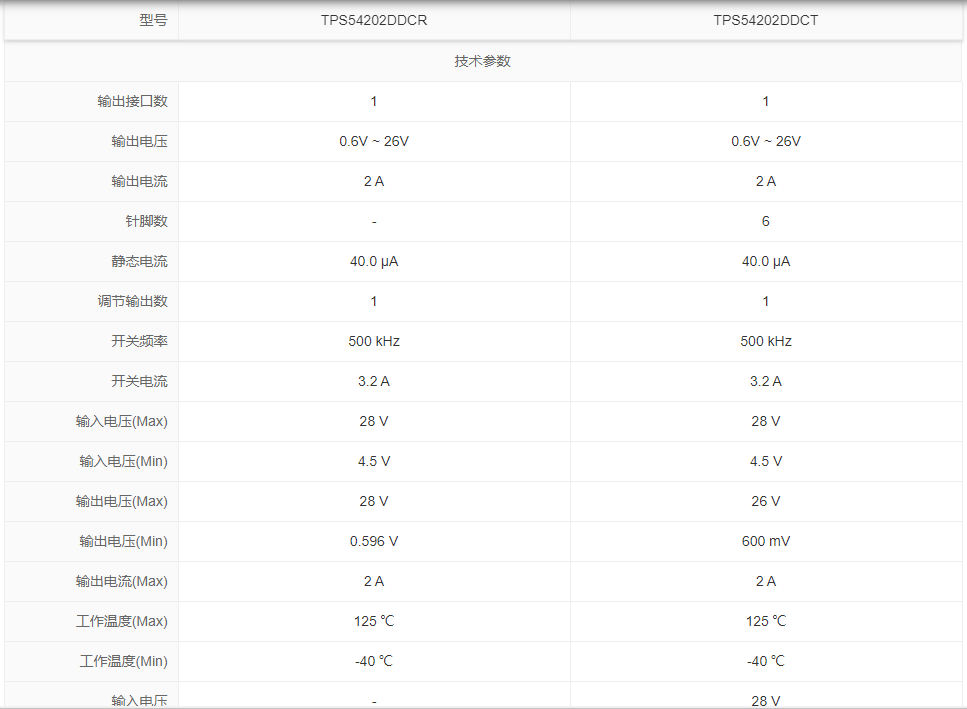Click 500 kHz in the TPS54202DDCT column
The height and width of the screenshot is (709, 967).
(765, 341)
